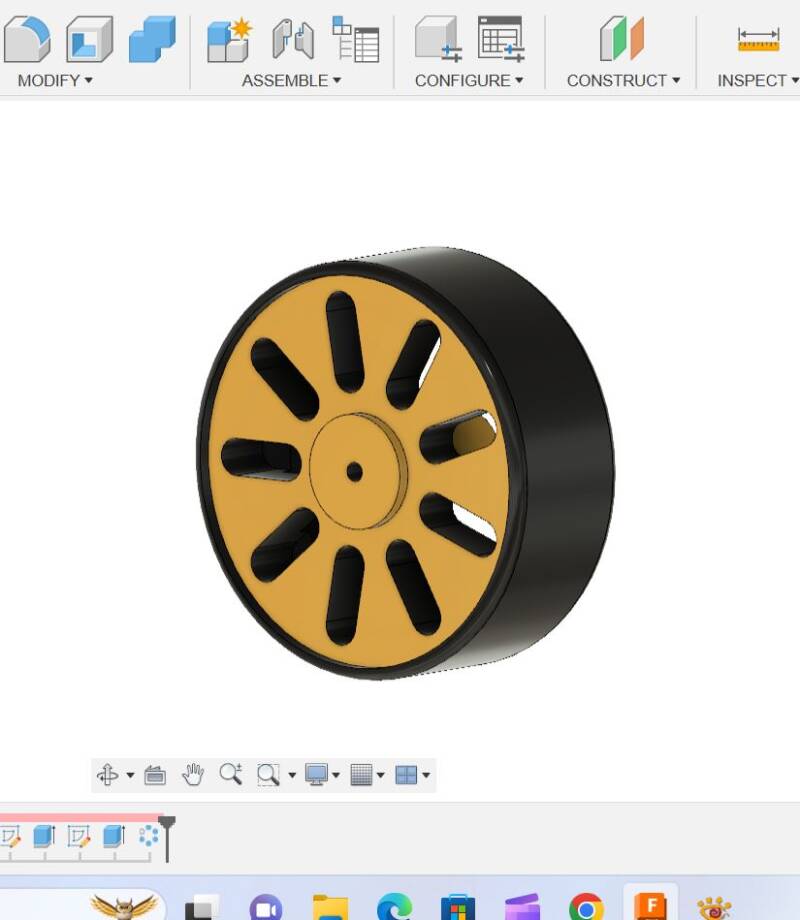Image resolution: width=800 pixels, height=920 pixels.
Task: Select the Joint tool in Assemble
Action: tap(293, 39)
